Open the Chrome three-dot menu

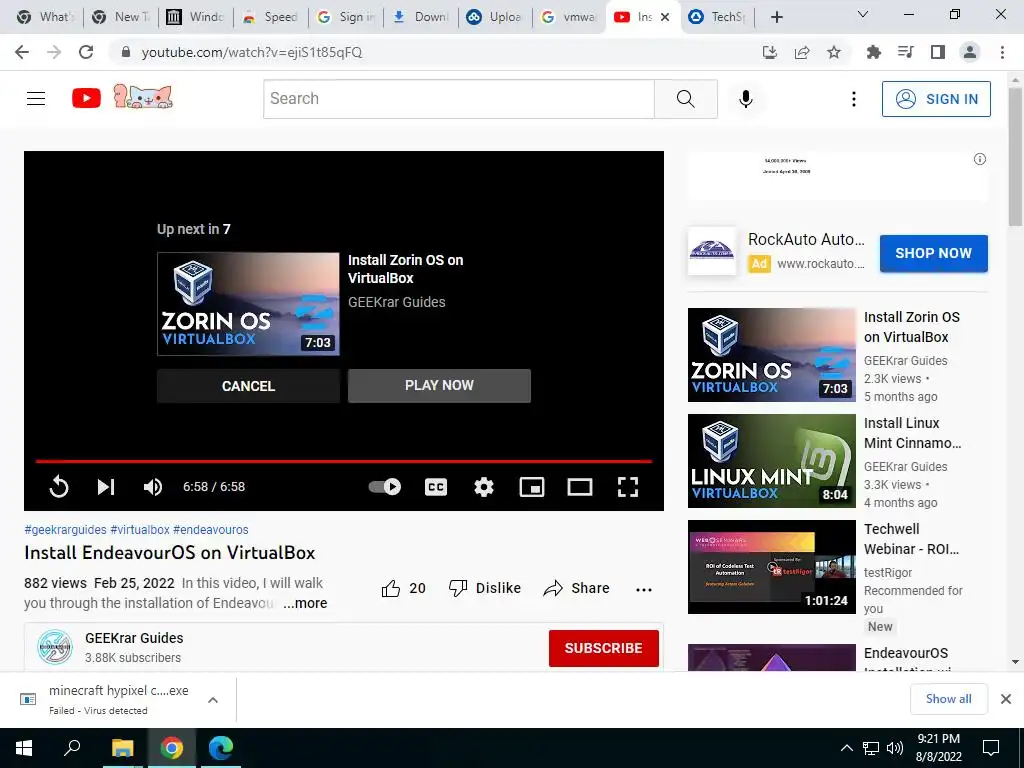pyautogui.click(x=1002, y=52)
